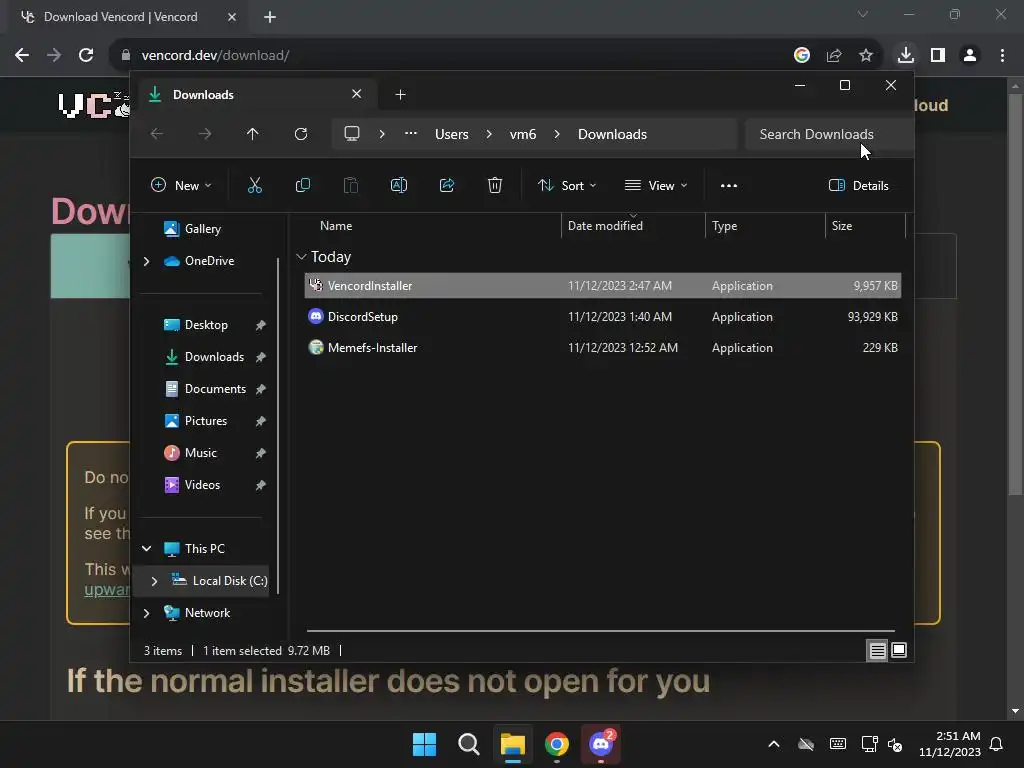Toggle the Details pane button

(858, 185)
